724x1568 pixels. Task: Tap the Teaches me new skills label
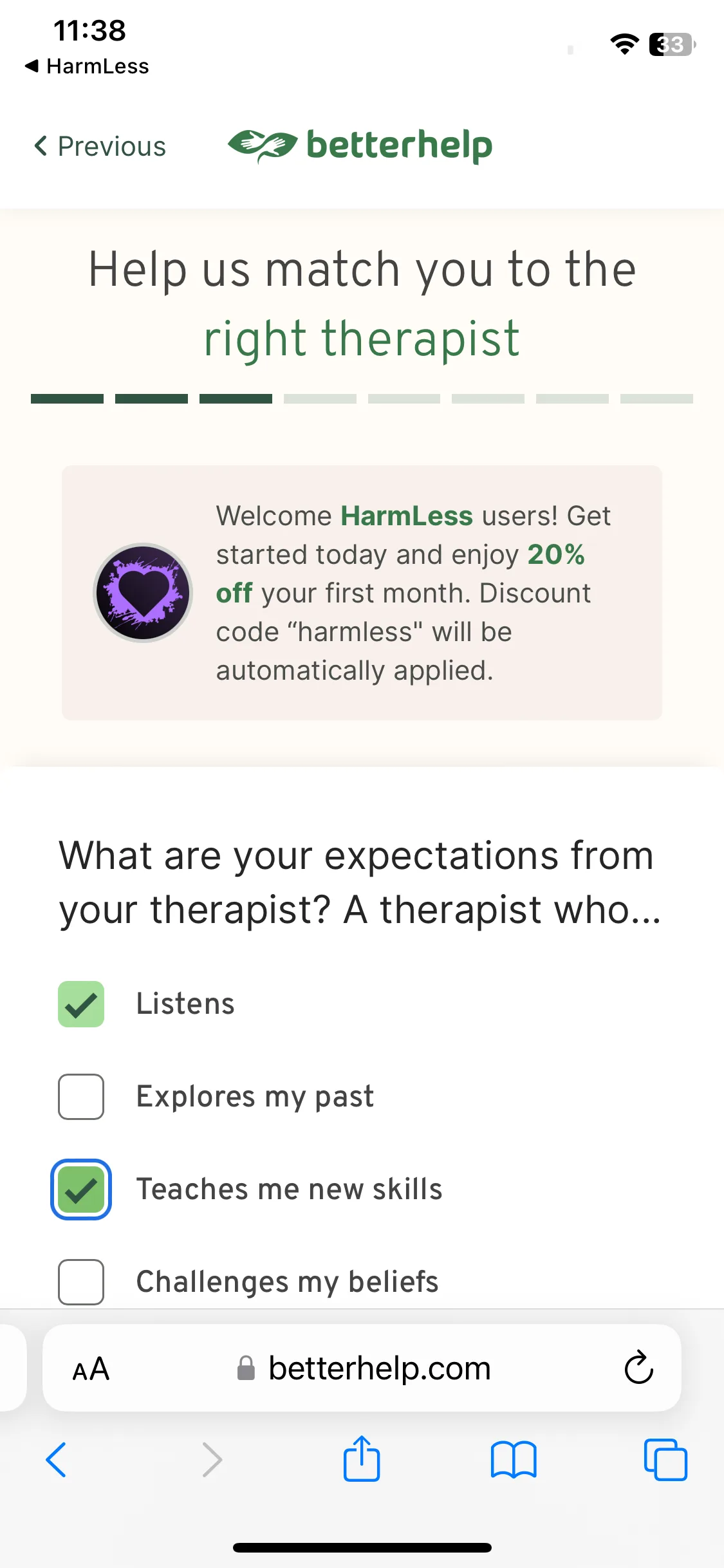(x=290, y=1189)
